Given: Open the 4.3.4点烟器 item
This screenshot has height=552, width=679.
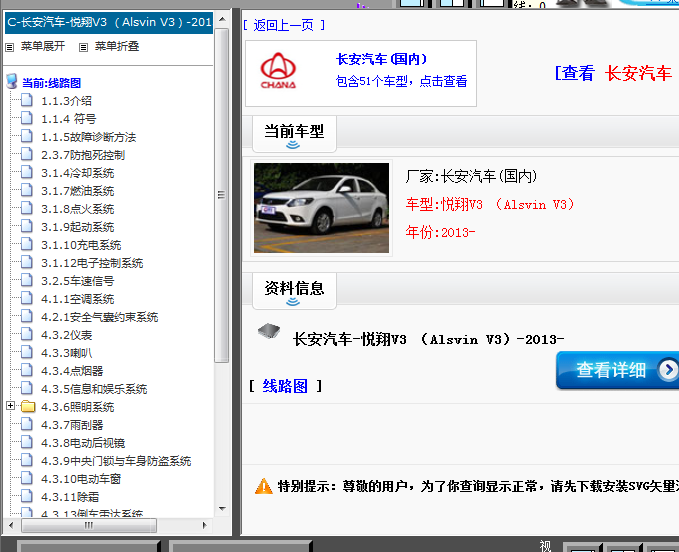Looking at the screenshot, I should [x=72, y=371].
